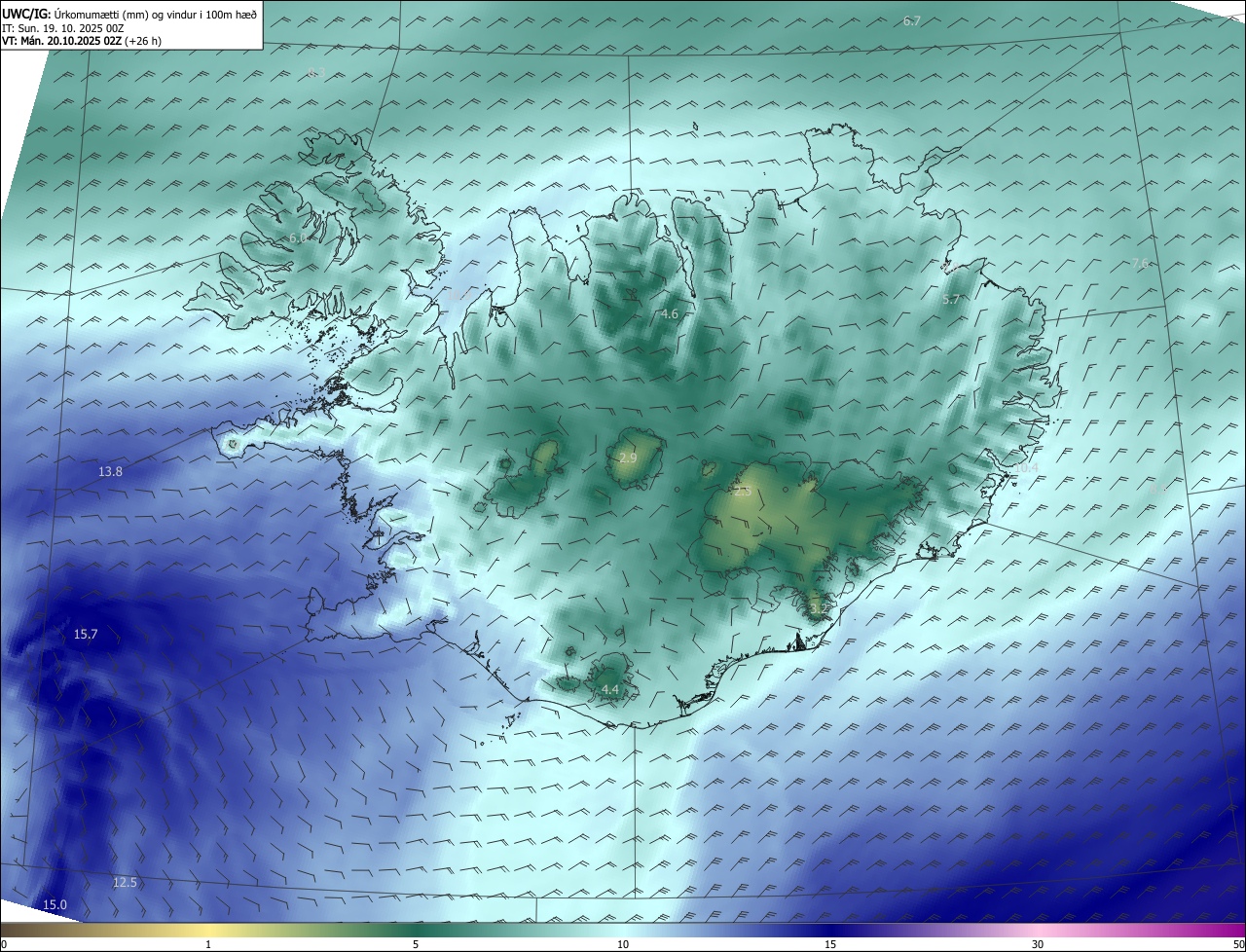The width and height of the screenshot is (1246, 952).
Task: Click the color scale tick labeled 50
Action: click(1238, 944)
